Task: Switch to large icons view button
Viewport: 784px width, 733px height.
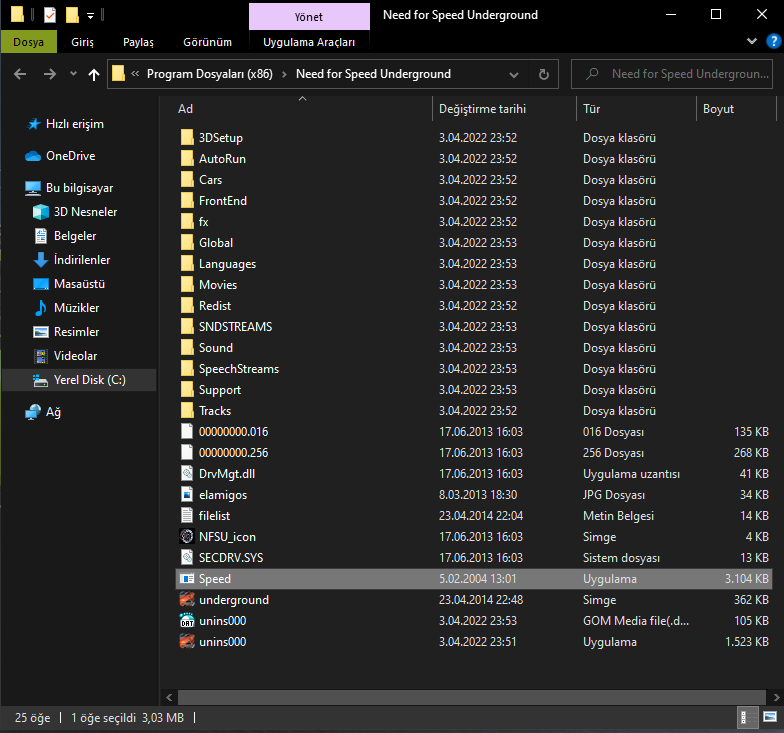Action: coord(770,718)
